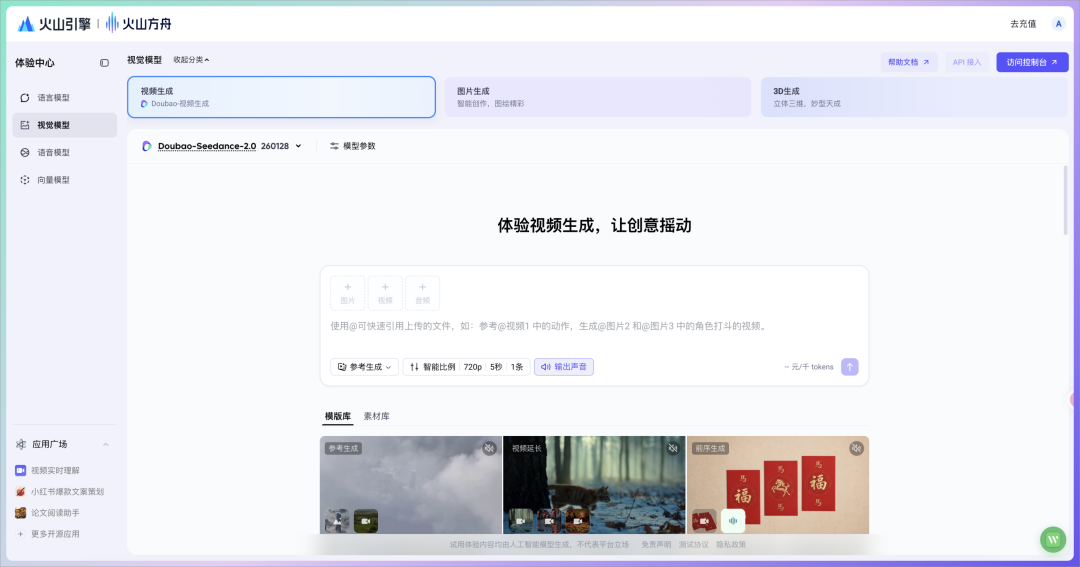Click the prompt text input area
The height and width of the screenshot is (567, 1080).
(x=594, y=327)
